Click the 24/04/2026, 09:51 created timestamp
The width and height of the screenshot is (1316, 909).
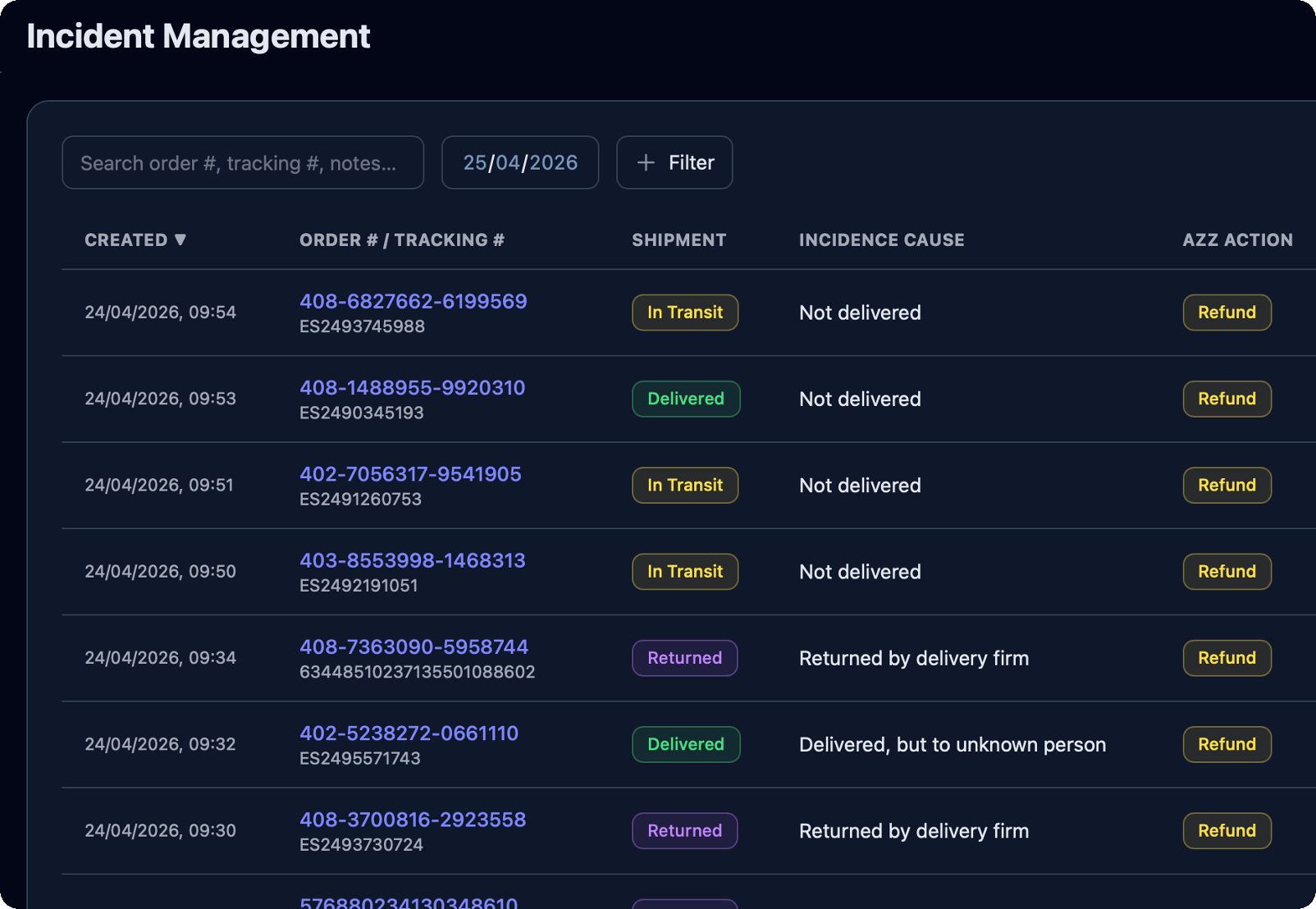pyautogui.click(x=159, y=485)
